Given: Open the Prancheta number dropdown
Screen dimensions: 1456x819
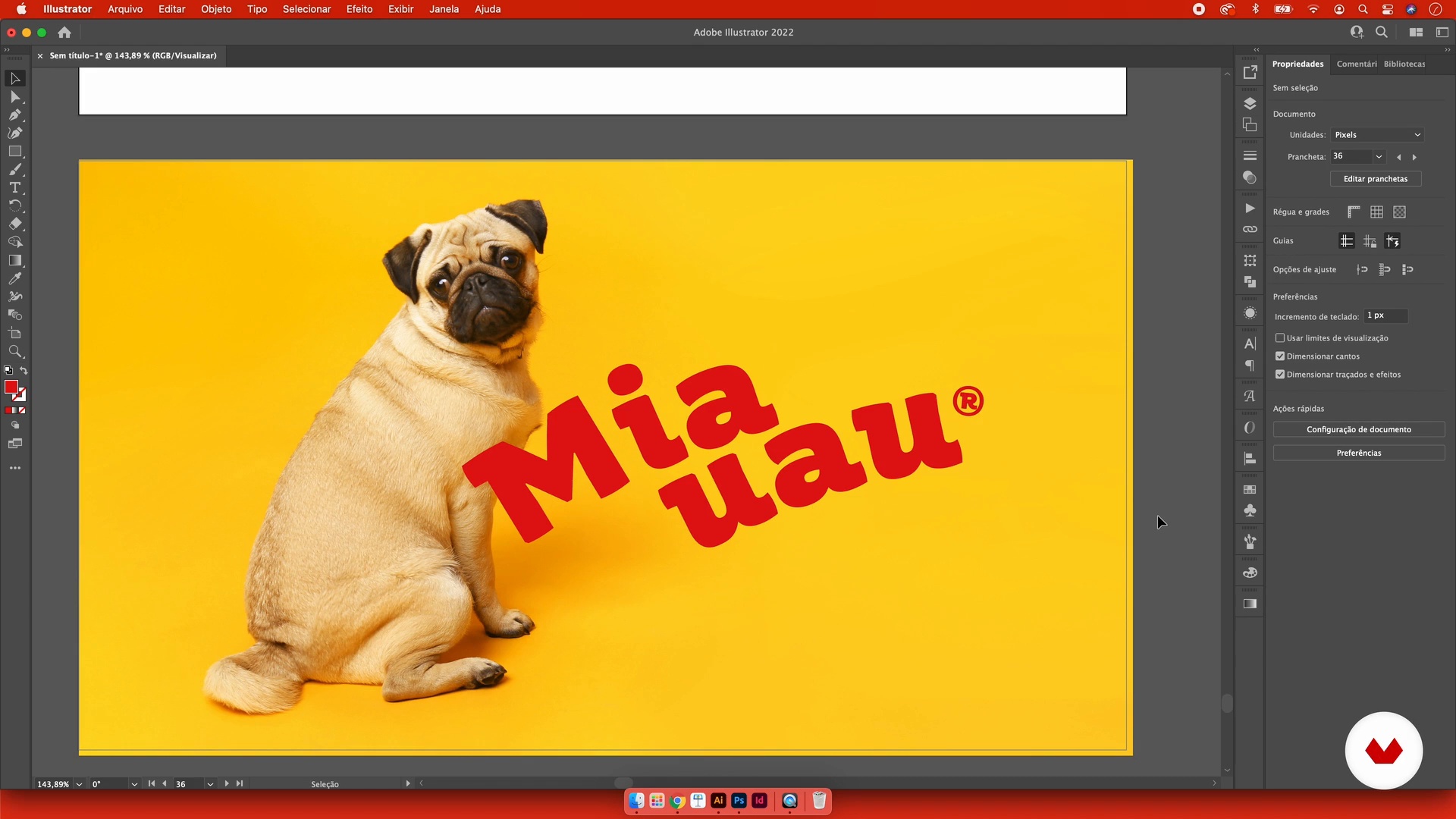Looking at the screenshot, I should 1379,157.
